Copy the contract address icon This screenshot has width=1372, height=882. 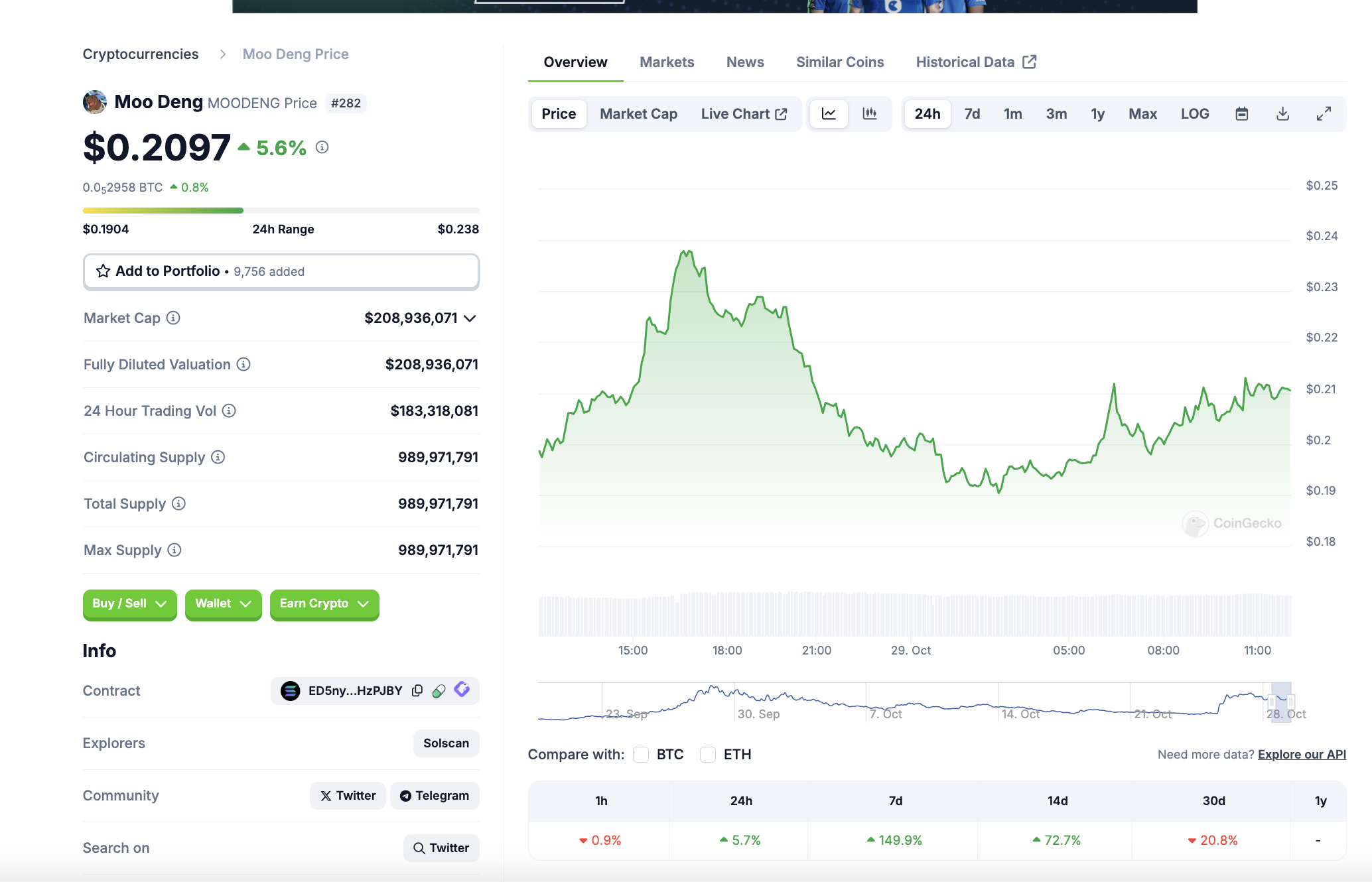tap(417, 691)
